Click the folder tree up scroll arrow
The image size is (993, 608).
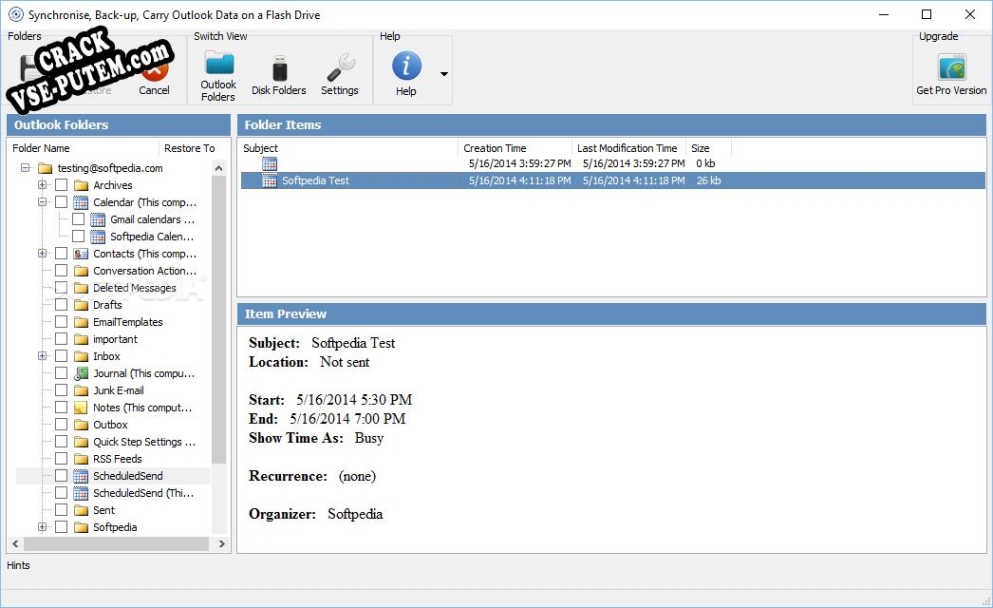(x=218, y=168)
